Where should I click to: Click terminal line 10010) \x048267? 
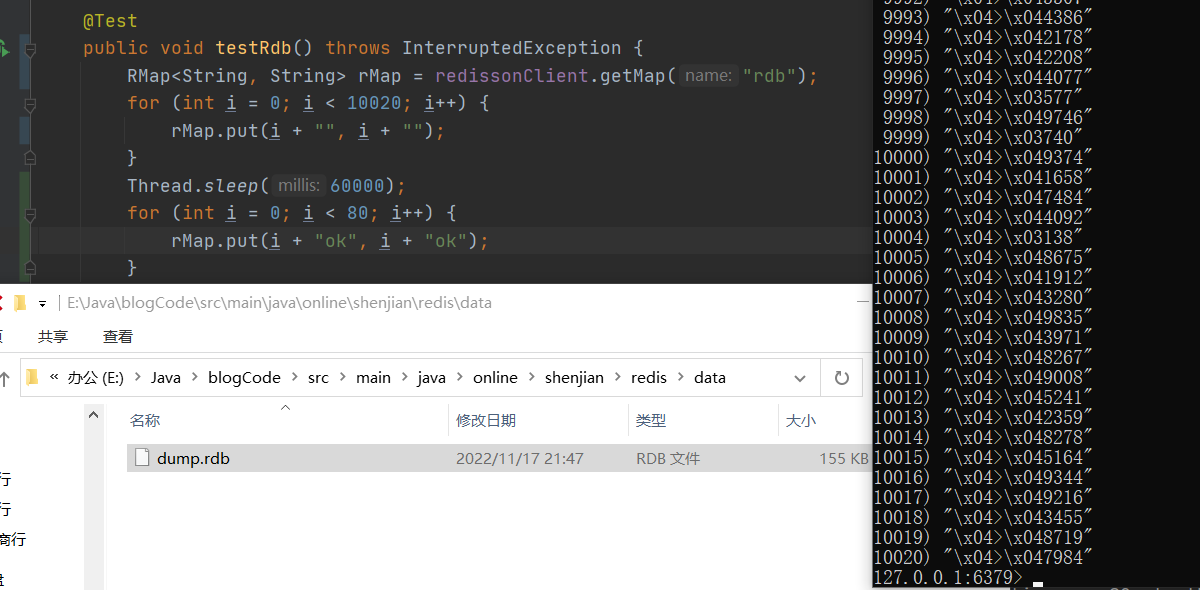coord(983,357)
